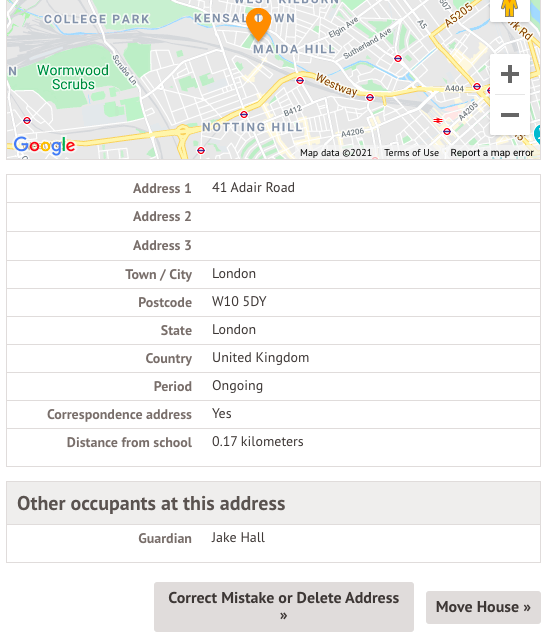Click the 41 Adair Road address value
Viewport: 554px width, 639px height.
[x=253, y=187]
